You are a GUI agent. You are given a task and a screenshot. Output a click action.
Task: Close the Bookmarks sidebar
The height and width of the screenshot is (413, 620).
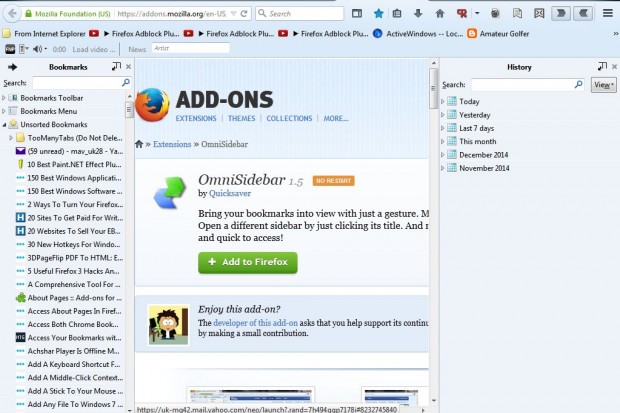point(129,67)
